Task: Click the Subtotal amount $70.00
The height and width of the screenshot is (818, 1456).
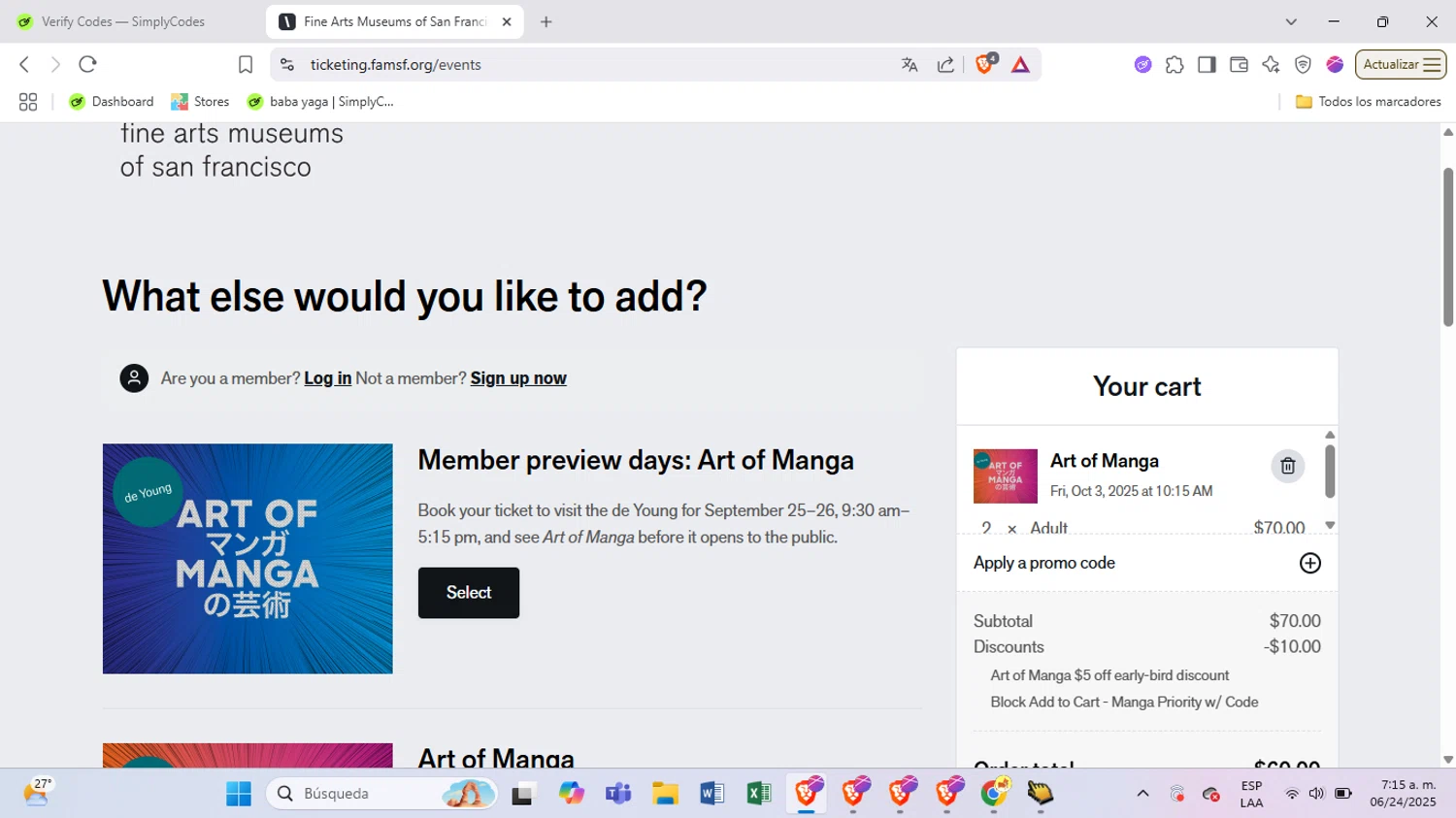Action: click(1295, 621)
